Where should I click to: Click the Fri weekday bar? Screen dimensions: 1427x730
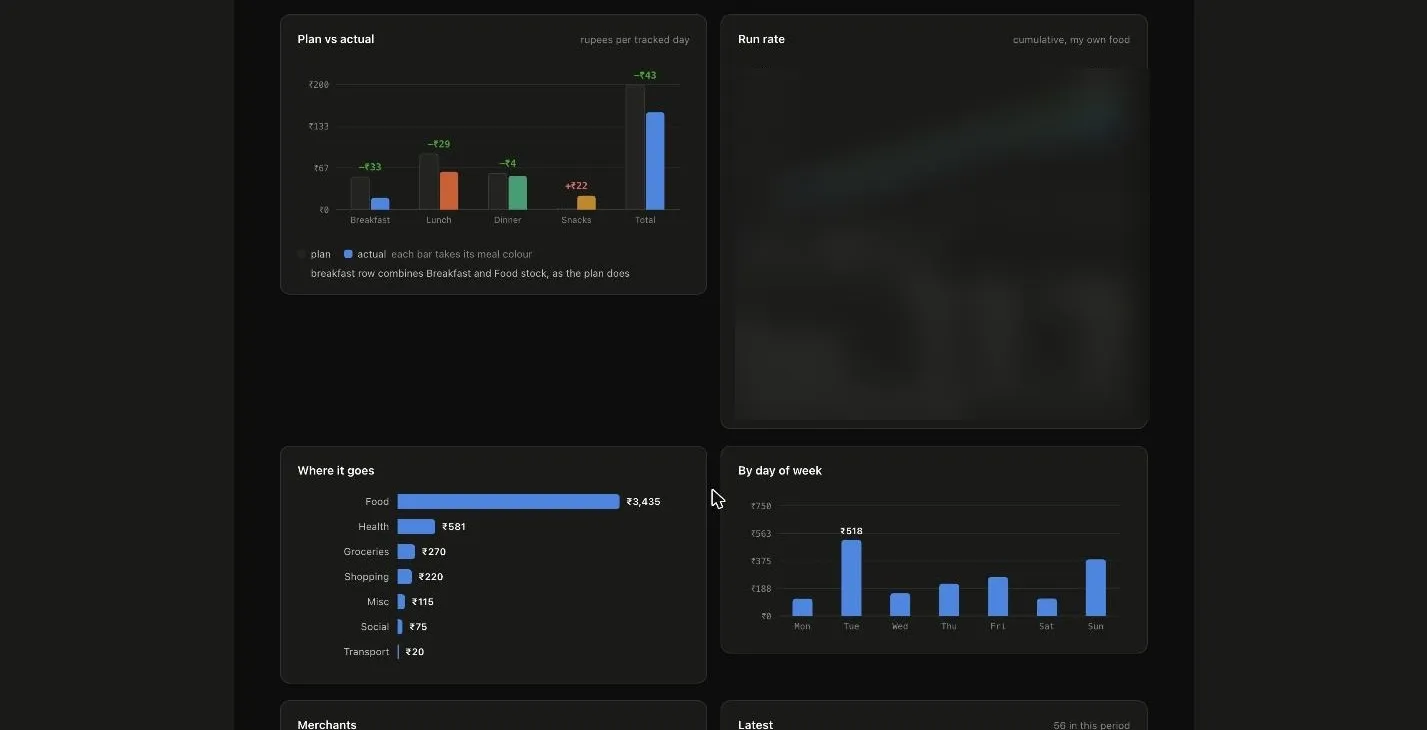998,597
